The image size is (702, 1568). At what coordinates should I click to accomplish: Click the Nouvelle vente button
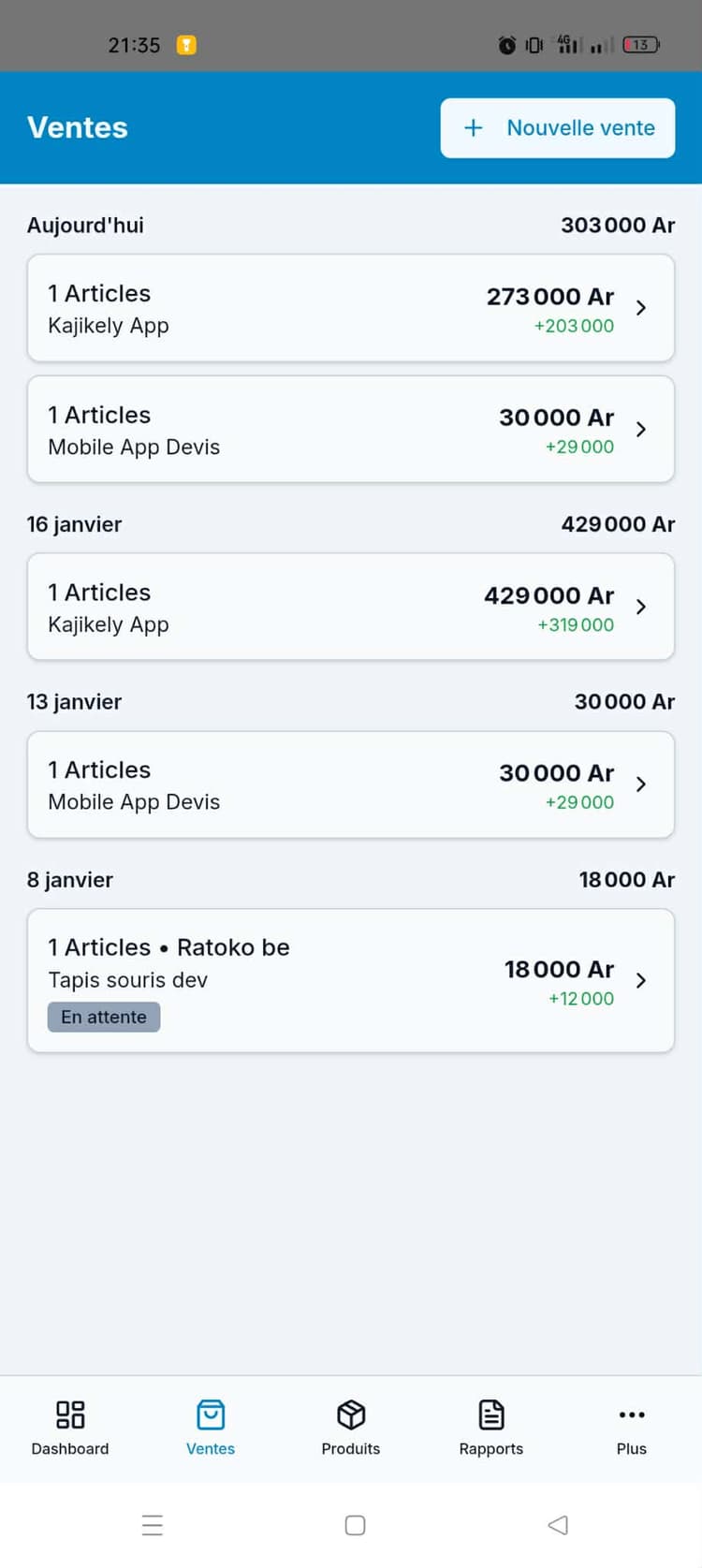(x=558, y=128)
